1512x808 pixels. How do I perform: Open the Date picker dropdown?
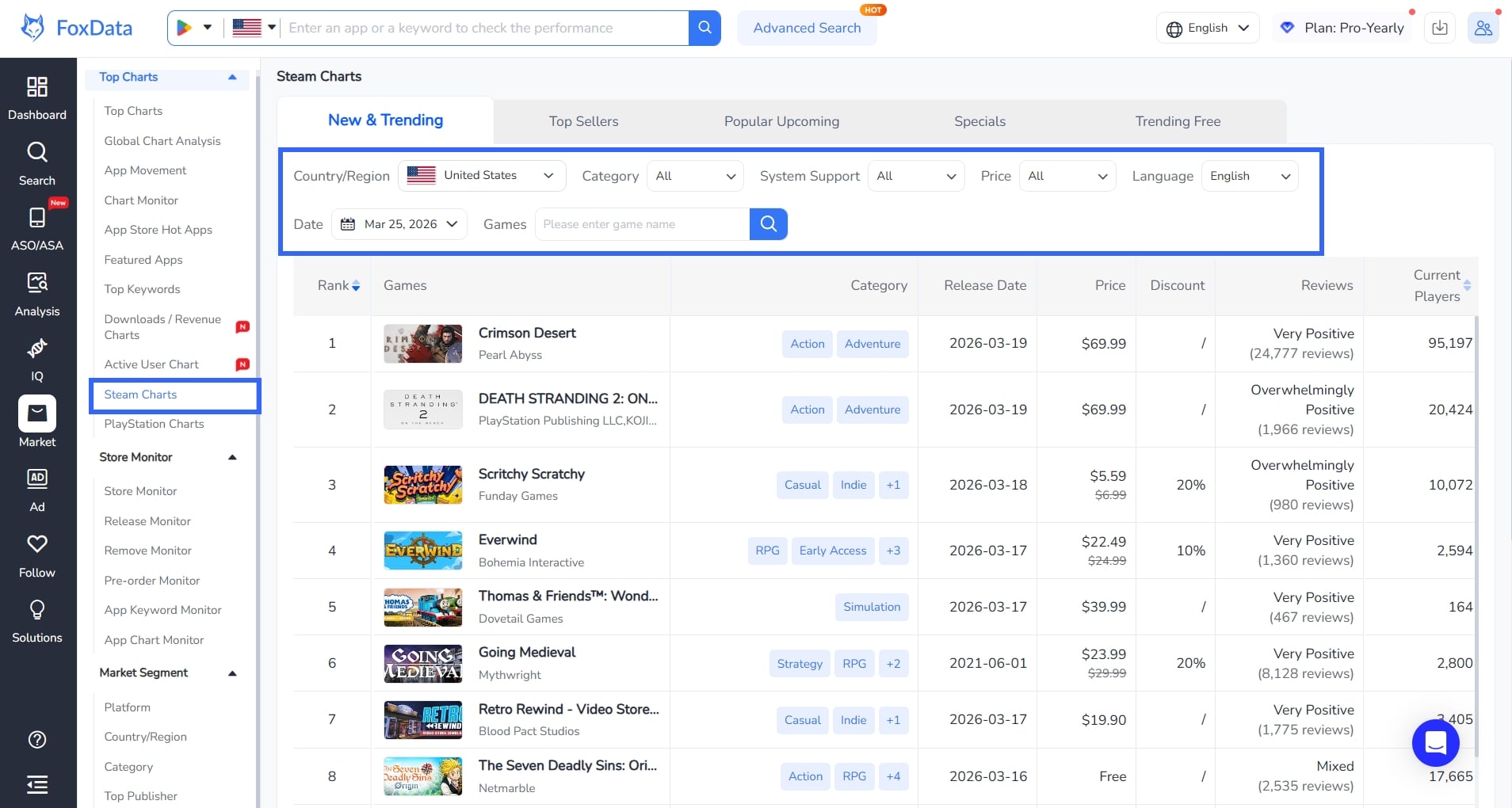tap(399, 224)
